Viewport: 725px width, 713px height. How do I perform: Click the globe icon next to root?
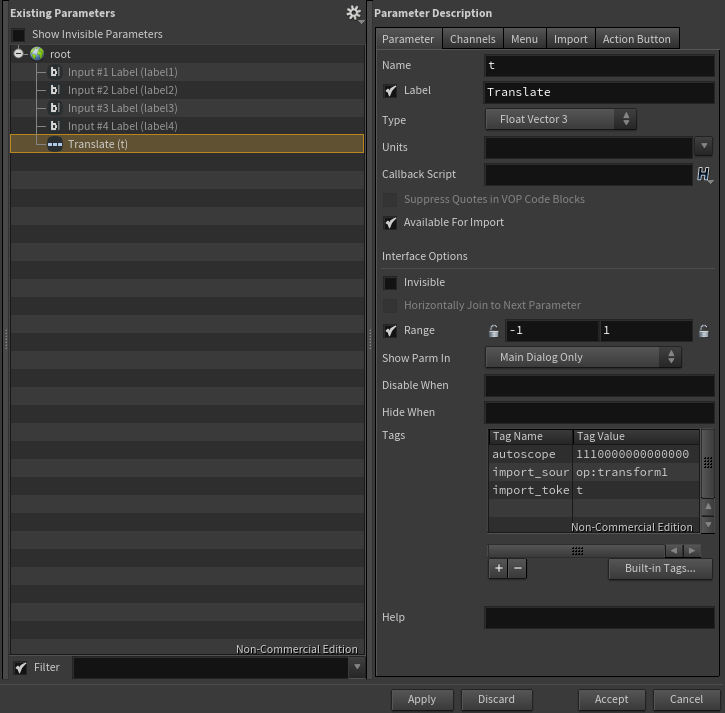click(37, 54)
